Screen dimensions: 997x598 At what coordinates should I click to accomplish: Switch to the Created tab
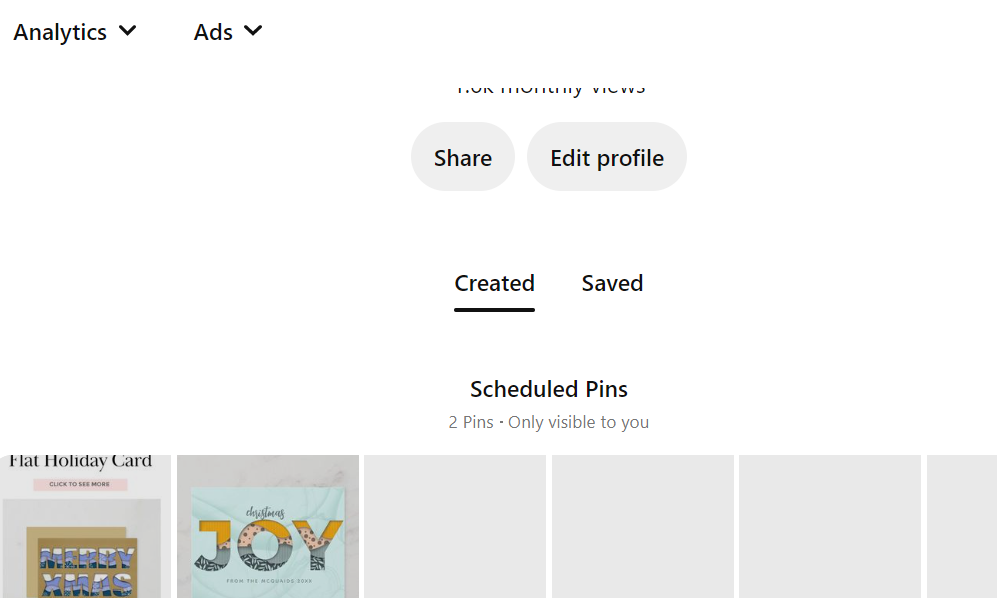(494, 284)
